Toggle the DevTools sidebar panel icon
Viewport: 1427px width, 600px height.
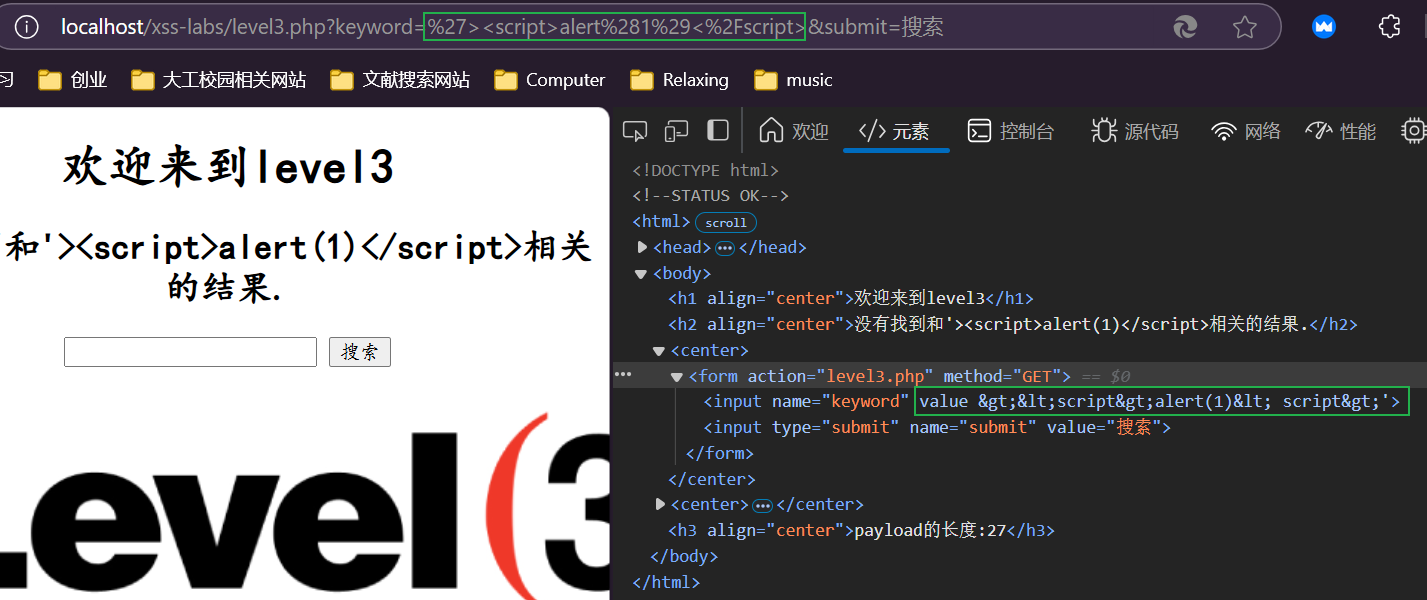tap(718, 131)
